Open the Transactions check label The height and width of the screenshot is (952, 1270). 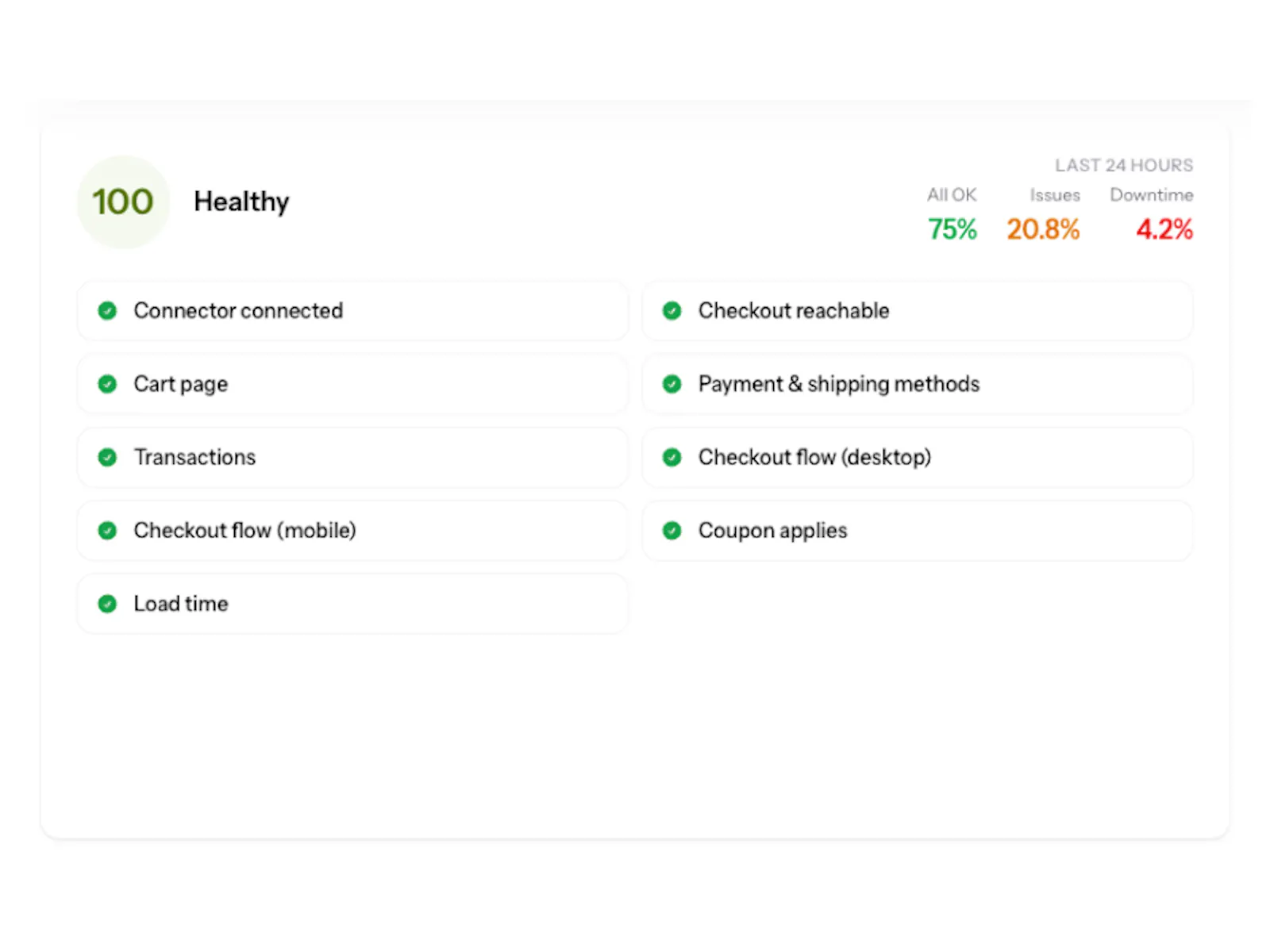click(x=194, y=458)
